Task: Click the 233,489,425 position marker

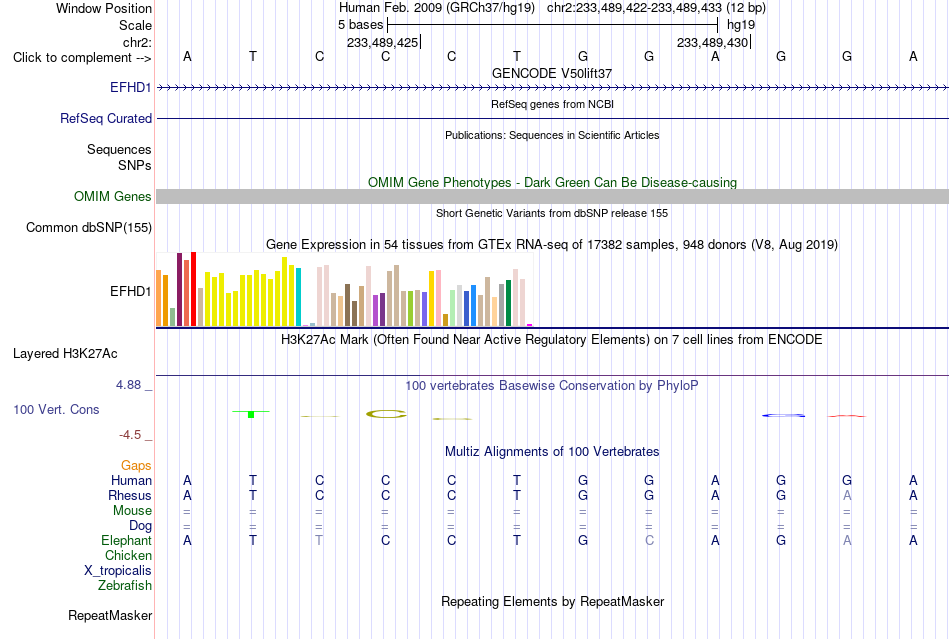Action: click(x=383, y=42)
